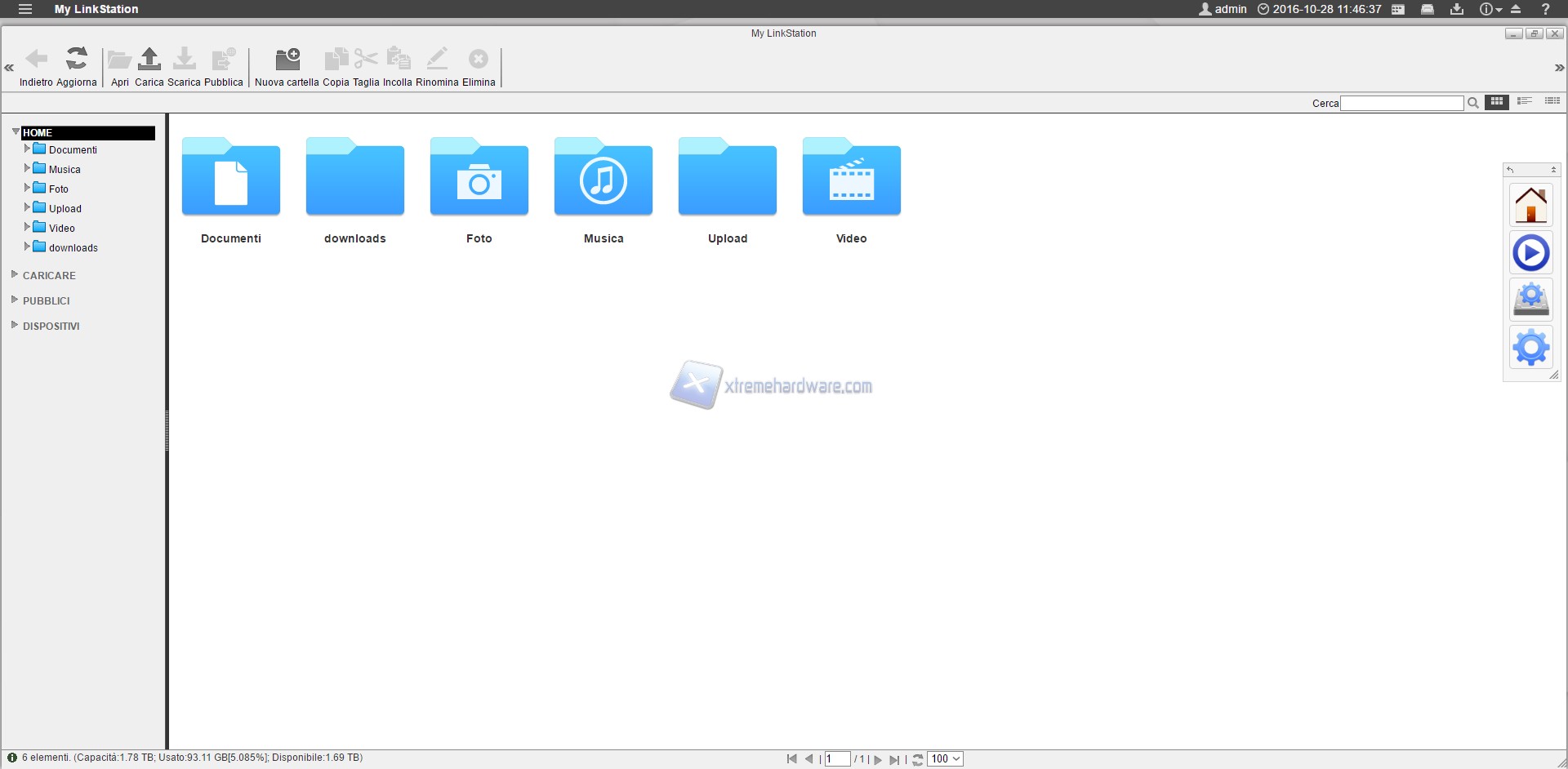Click the admin user account
The height and width of the screenshot is (769, 1568).
point(1223,9)
